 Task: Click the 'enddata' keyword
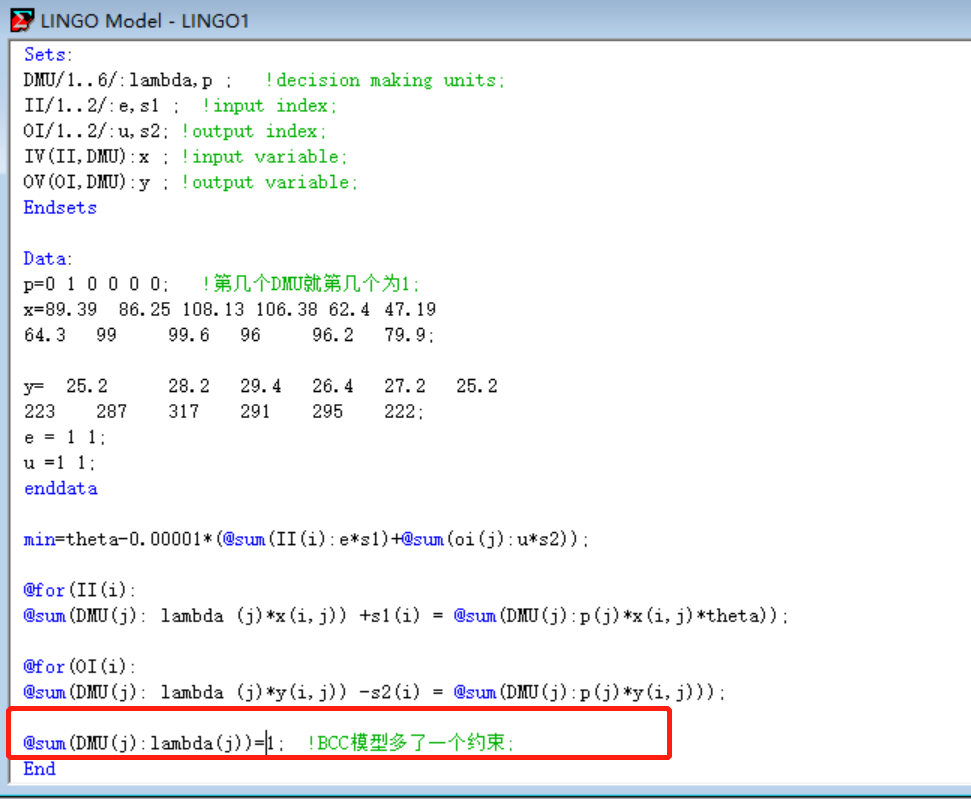(61, 489)
